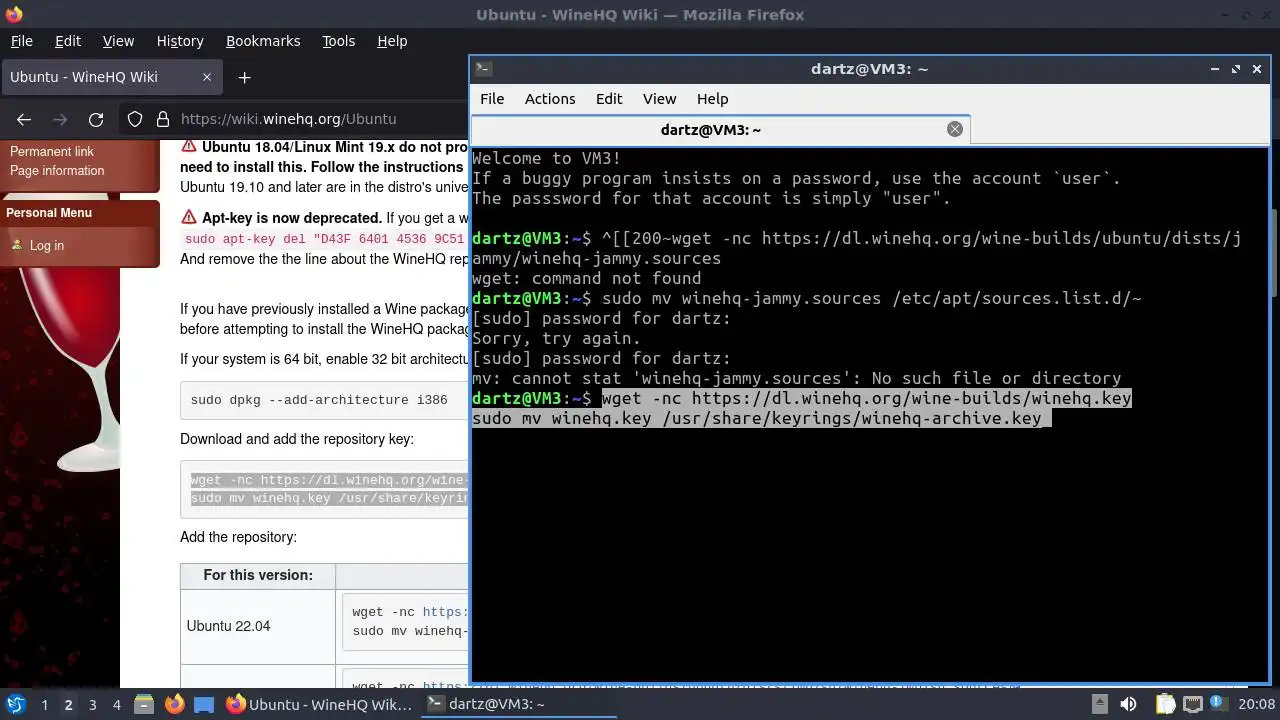Click the volume speaker tray icon

(1128, 704)
